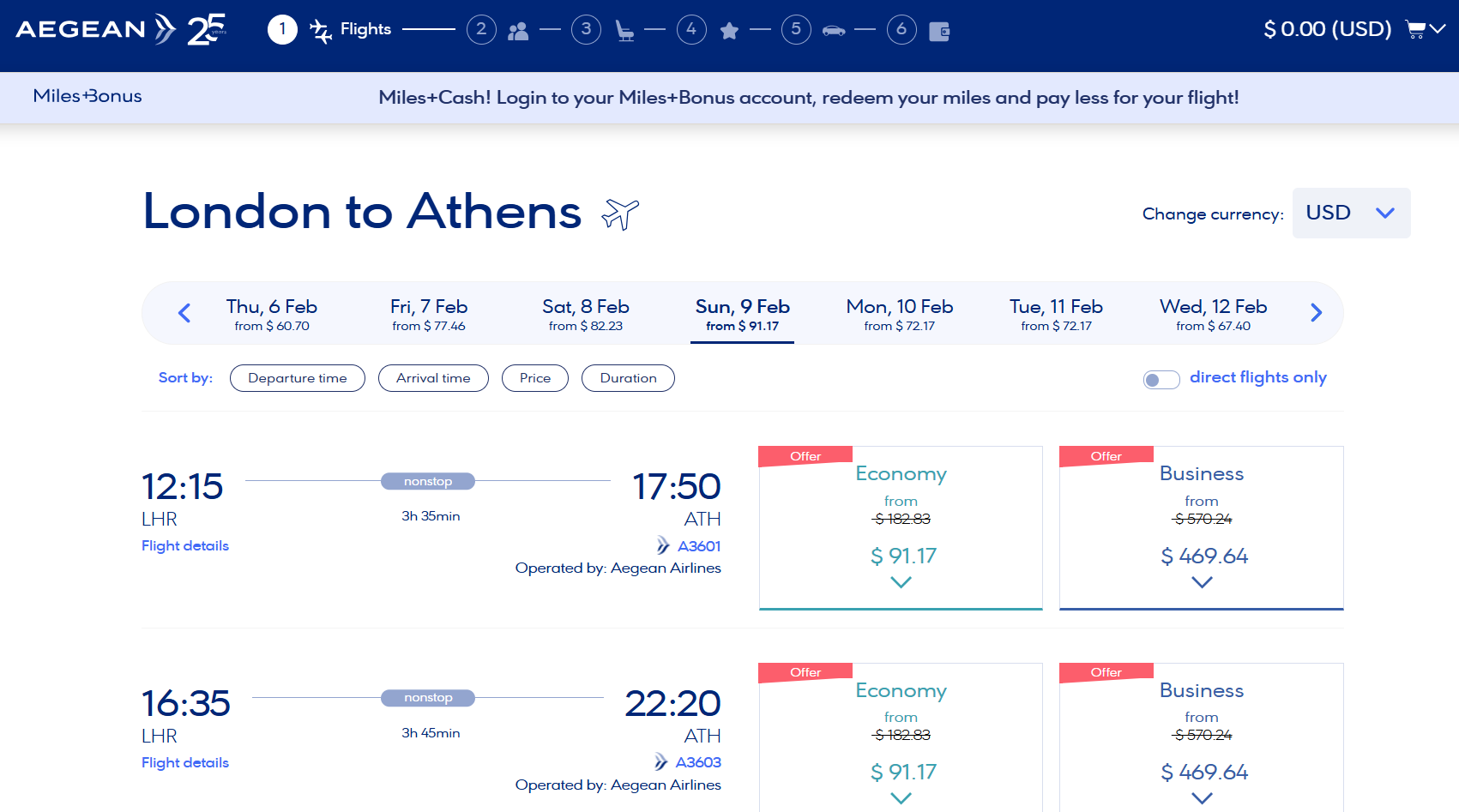Click the $ 0.00 (USD) cart total

[1328, 29]
